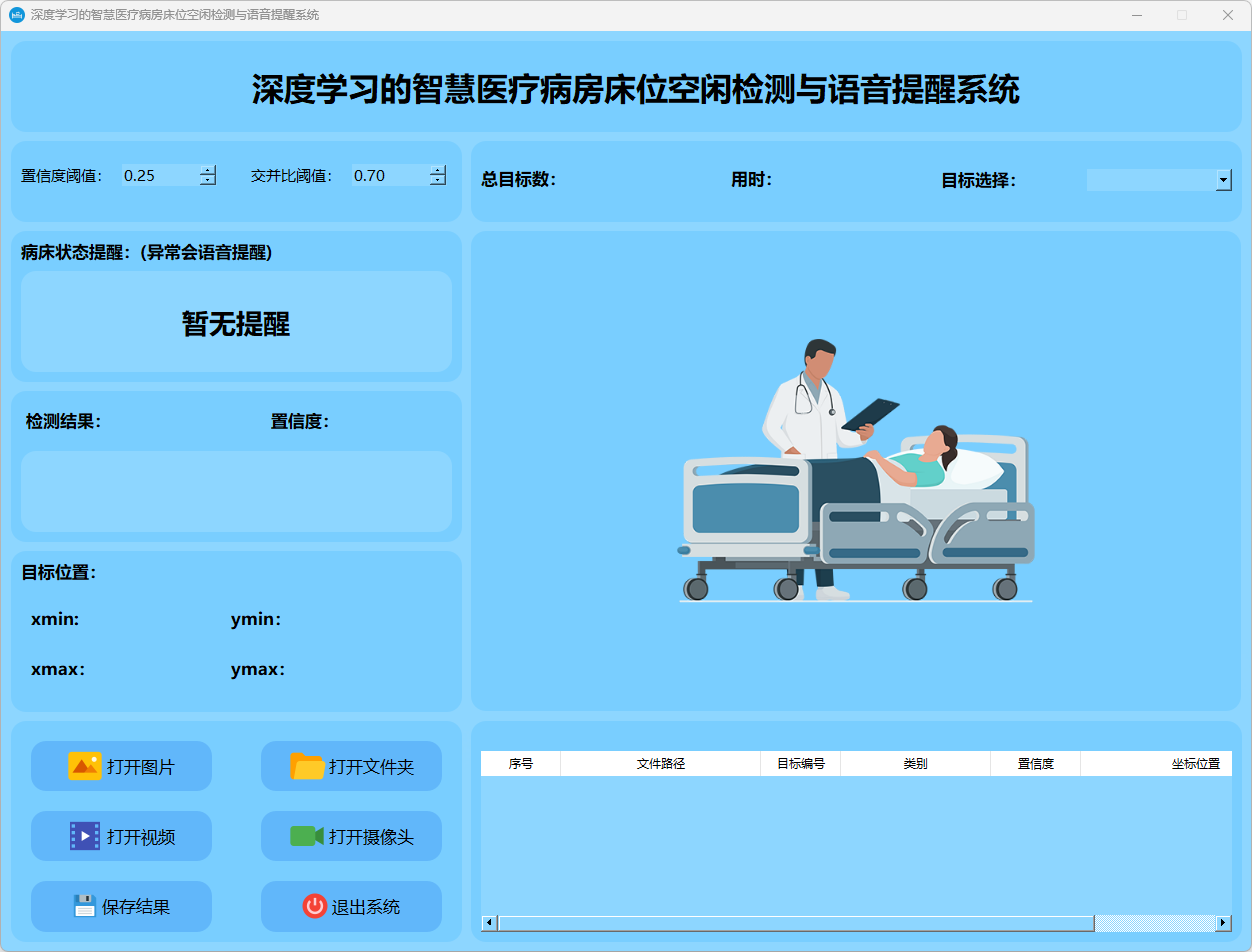Click the 病床状态提醒 heading

coord(147,253)
